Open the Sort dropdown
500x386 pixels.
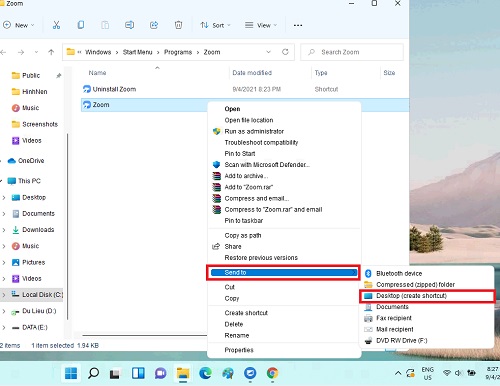click(x=216, y=25)
